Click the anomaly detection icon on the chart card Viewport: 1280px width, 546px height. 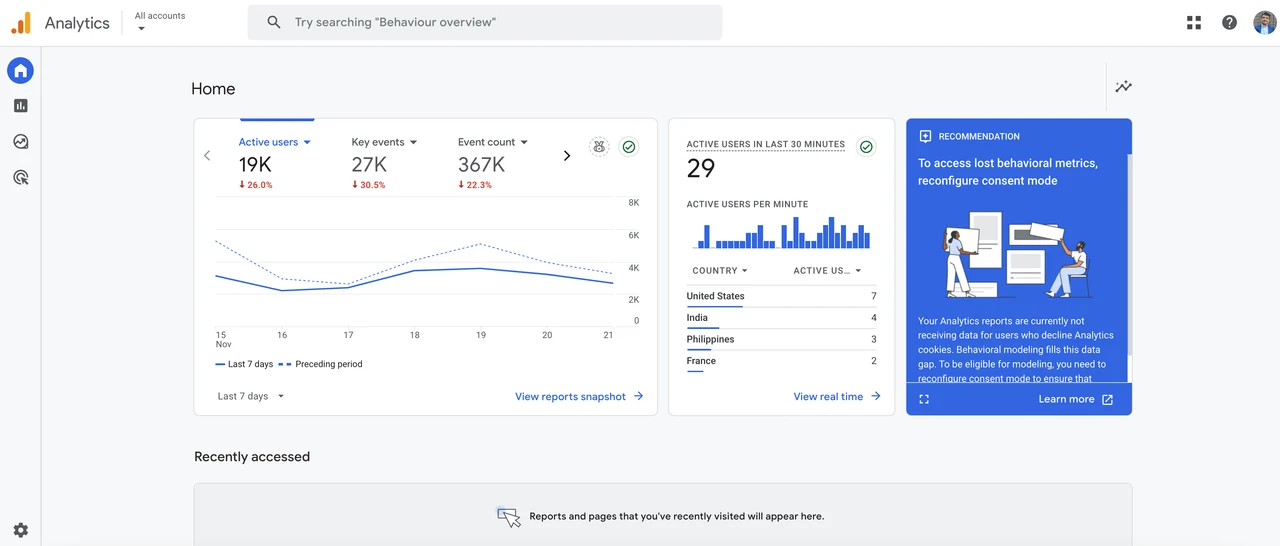(599, 147)
